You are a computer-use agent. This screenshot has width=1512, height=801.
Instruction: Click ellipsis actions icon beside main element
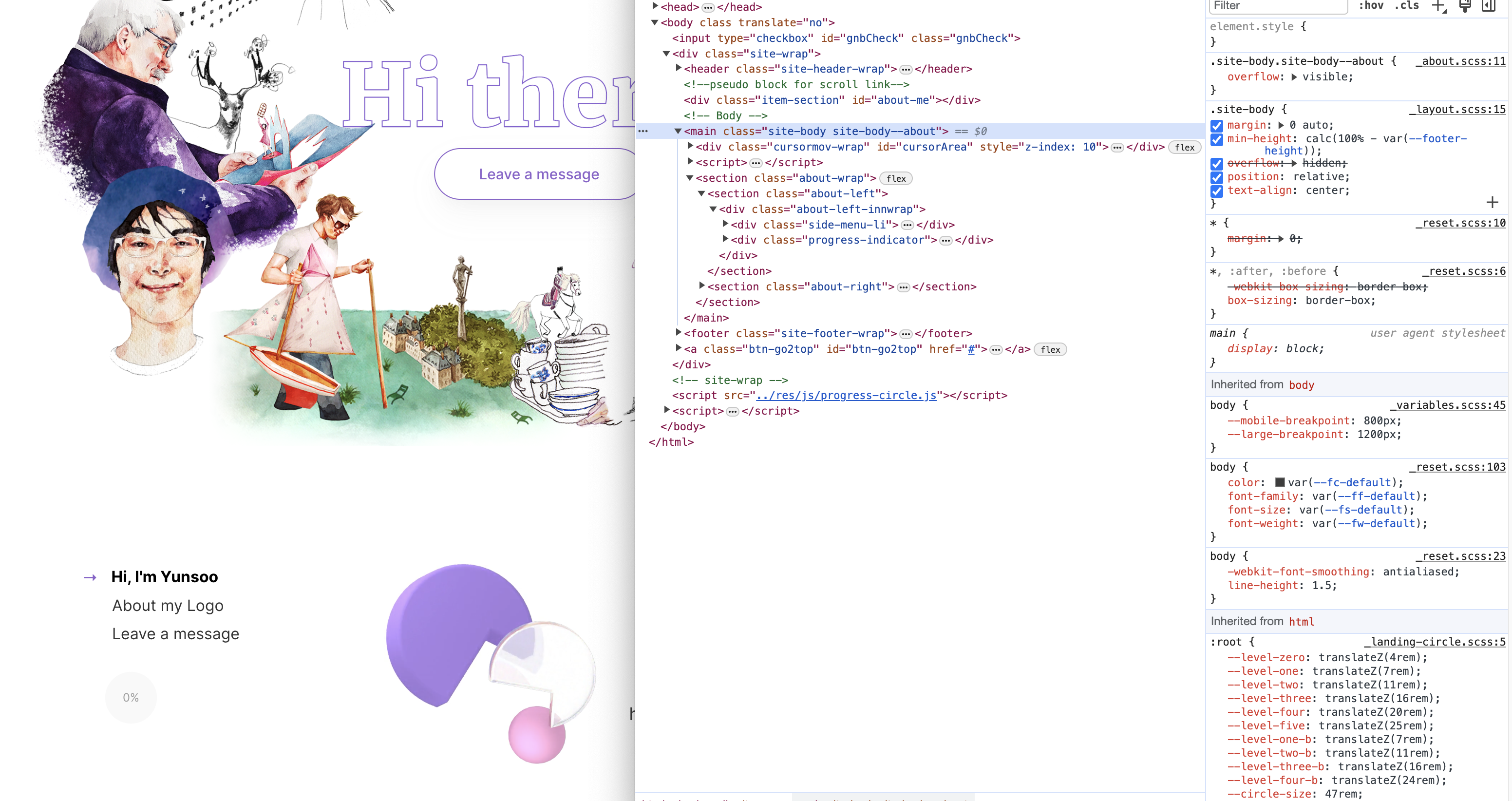point(643,131)
